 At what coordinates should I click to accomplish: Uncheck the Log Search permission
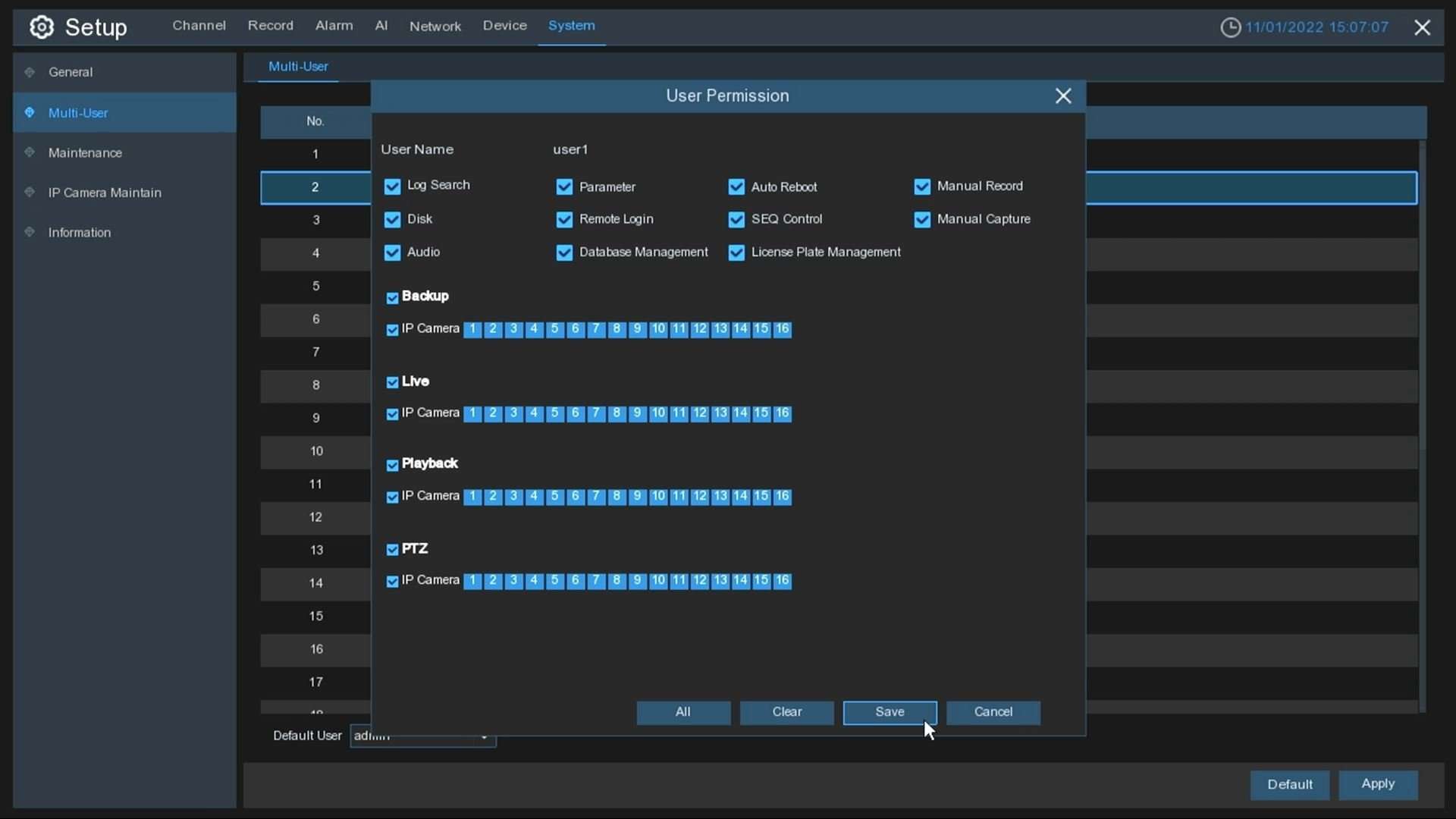(x=392, y=187)
